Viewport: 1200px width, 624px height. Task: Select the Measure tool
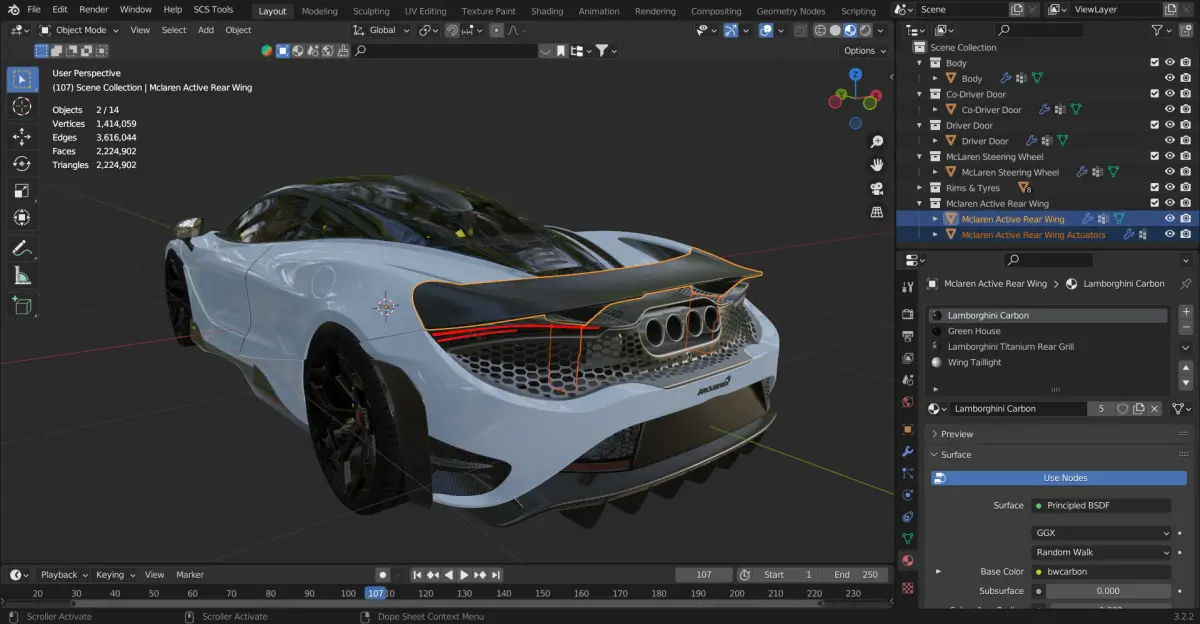pyautogui.click(x=22, y=275)
